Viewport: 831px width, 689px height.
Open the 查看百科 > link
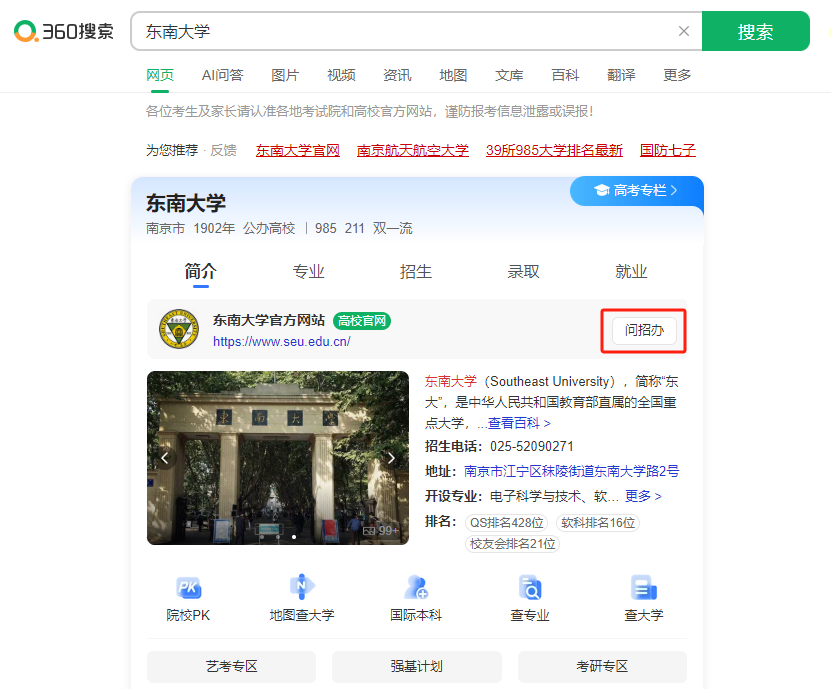point(519,423)
